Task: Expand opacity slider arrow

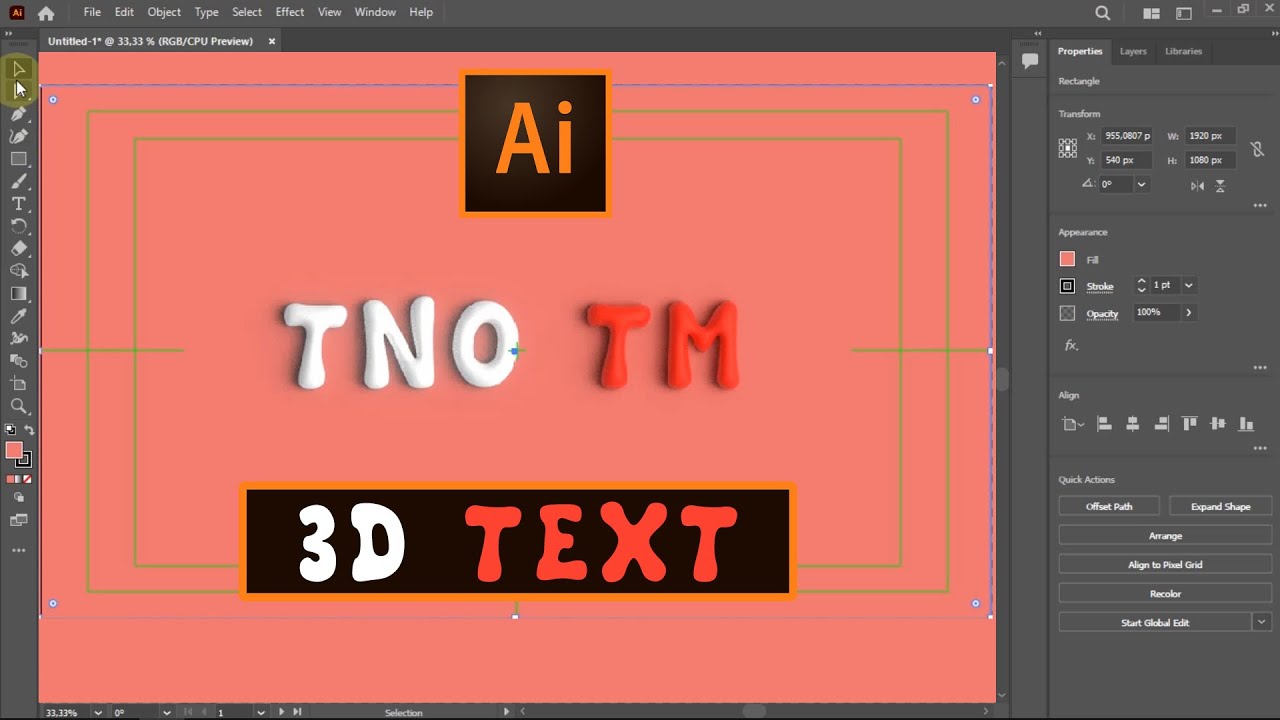Action: [1188, 312]
